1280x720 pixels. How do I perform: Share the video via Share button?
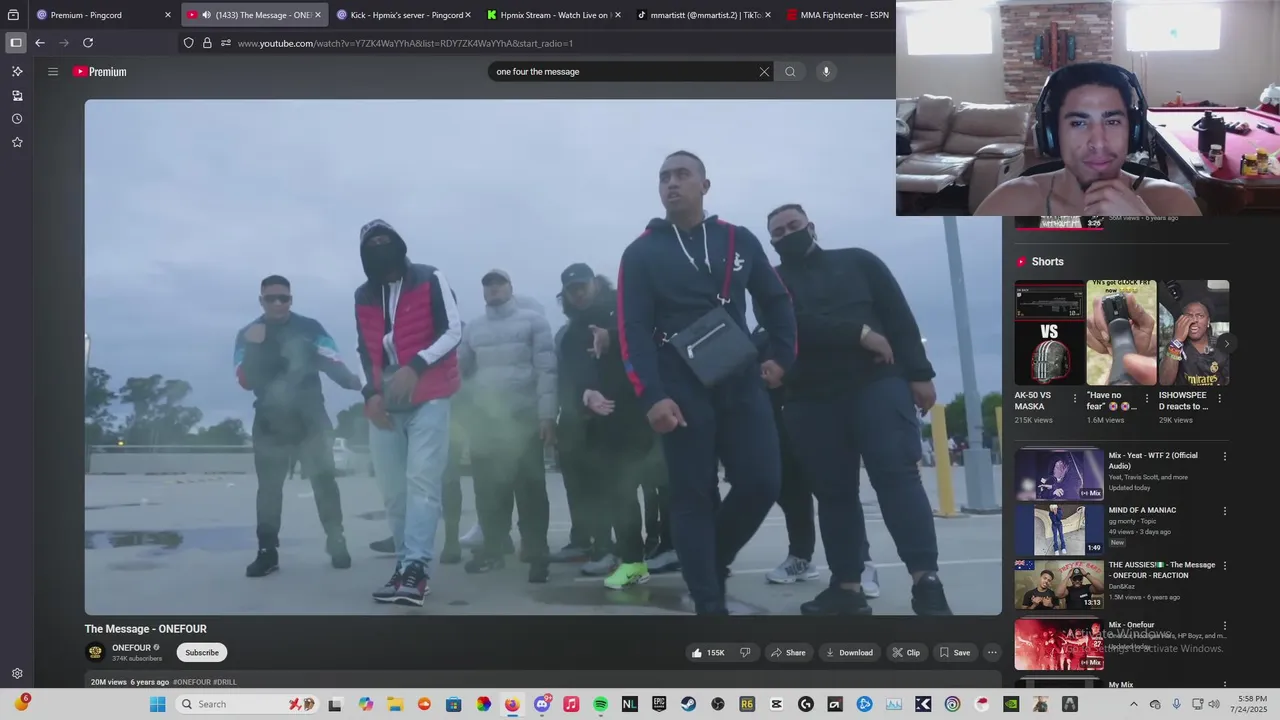click(x=787, y=653)
